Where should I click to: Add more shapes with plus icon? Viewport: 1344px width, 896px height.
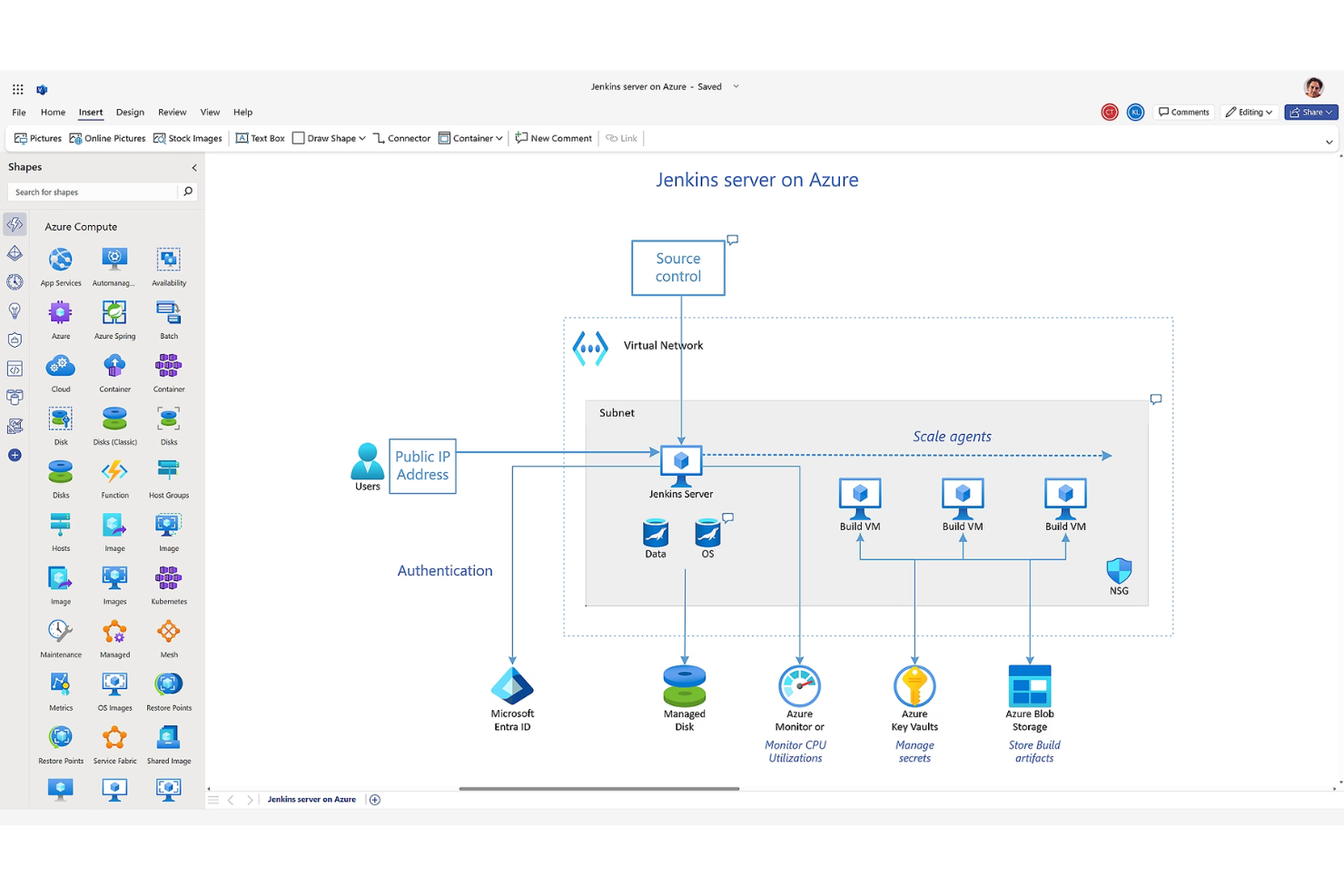pyautogui.click(x=15, y=455)
